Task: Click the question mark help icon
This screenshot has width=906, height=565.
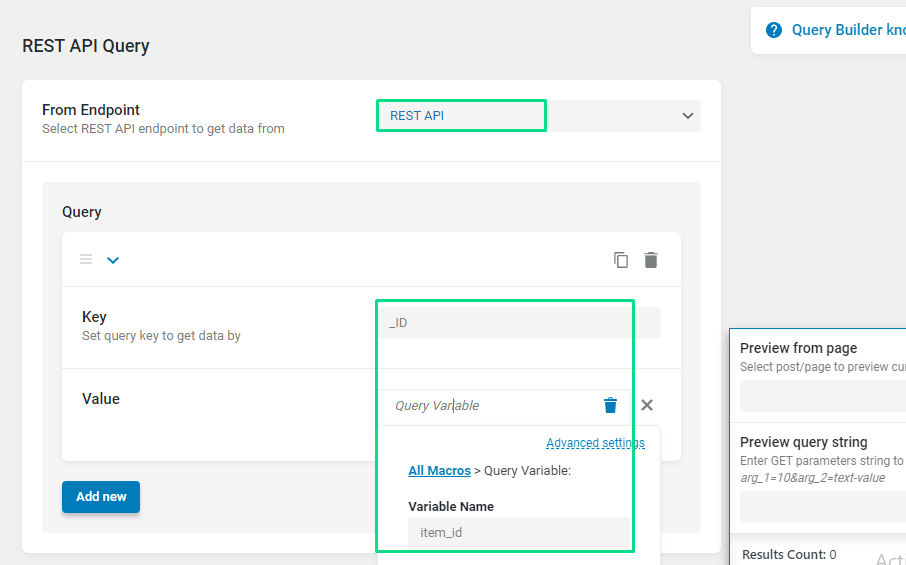Action: coord(774,30)
